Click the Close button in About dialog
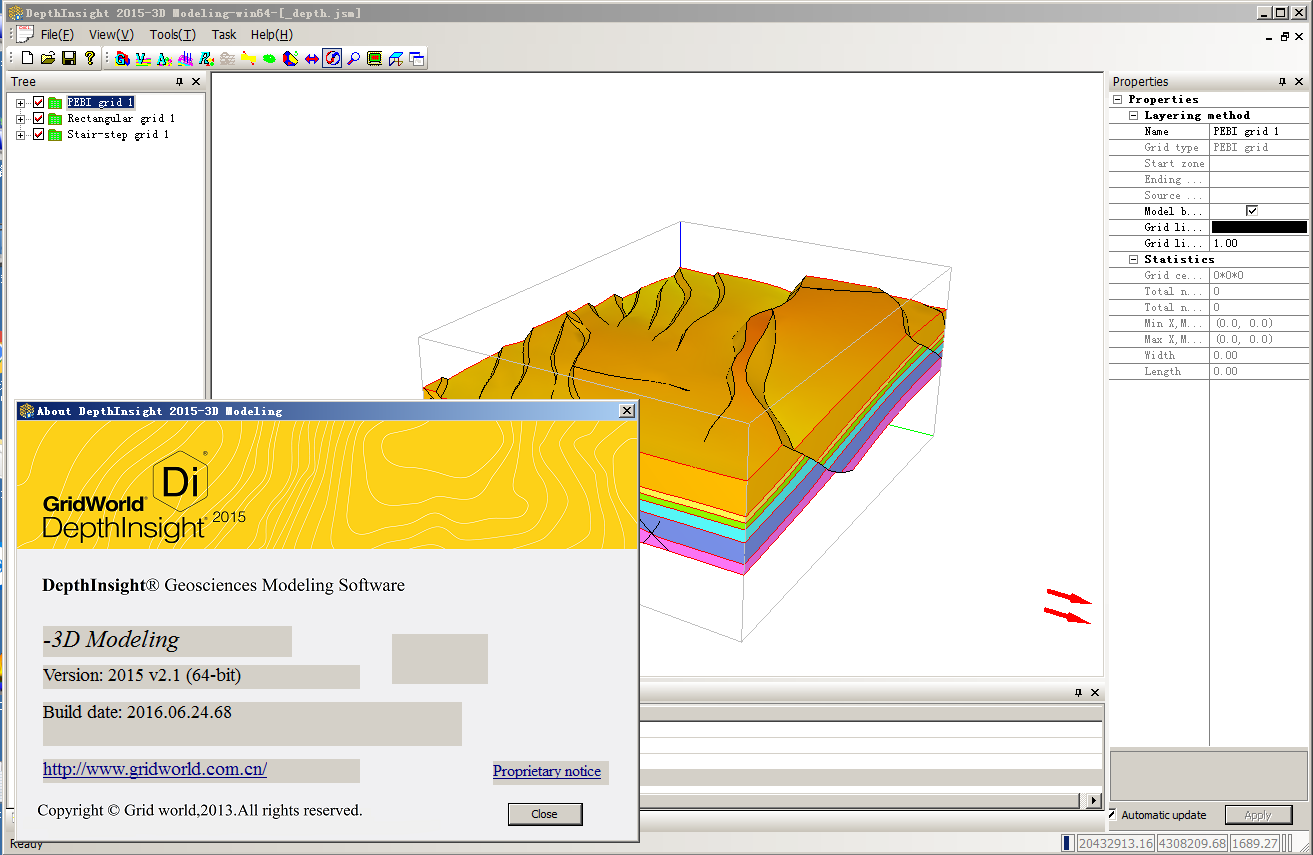1313x855 pixels. (545, 814)
